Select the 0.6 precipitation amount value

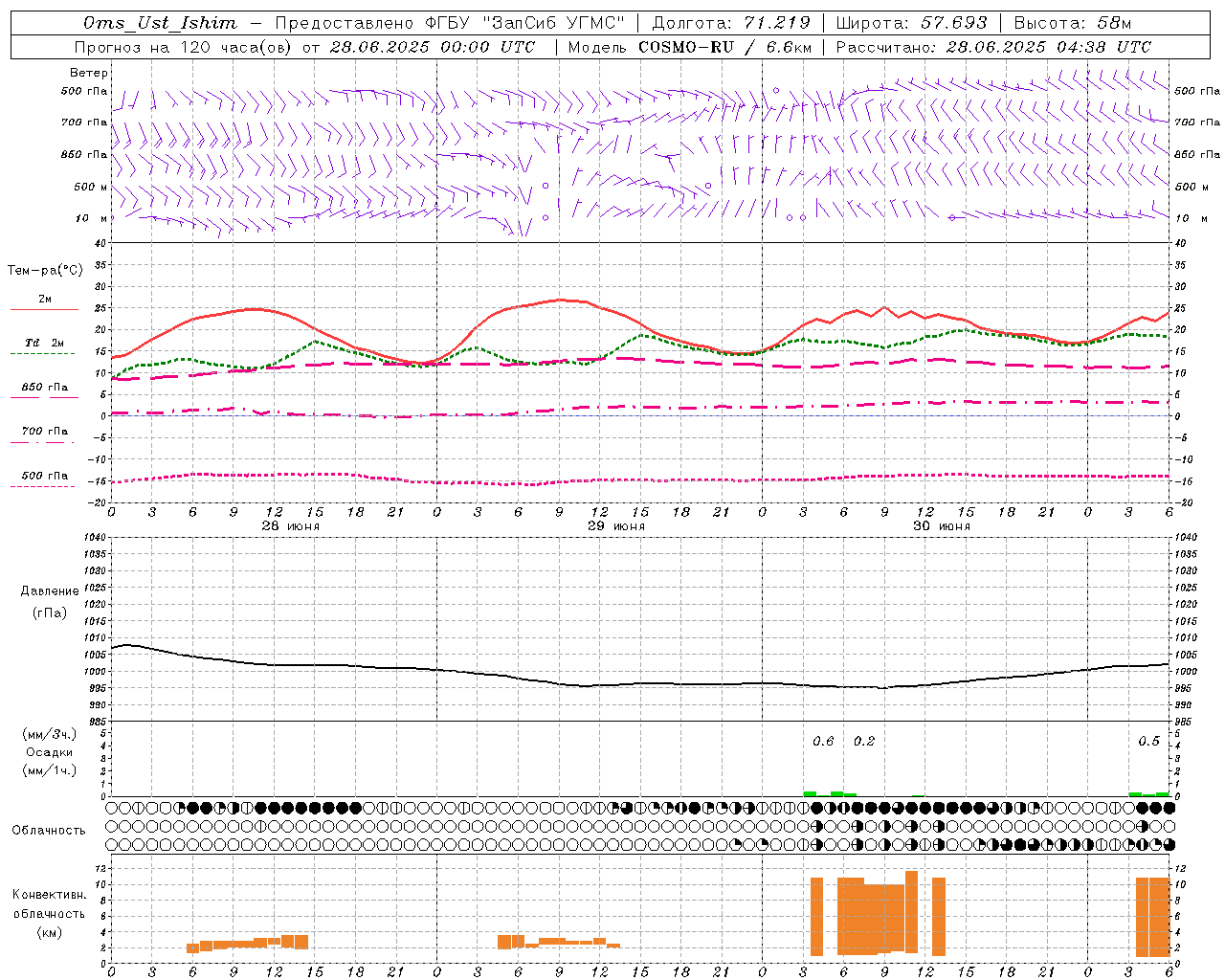pos(823,741)
